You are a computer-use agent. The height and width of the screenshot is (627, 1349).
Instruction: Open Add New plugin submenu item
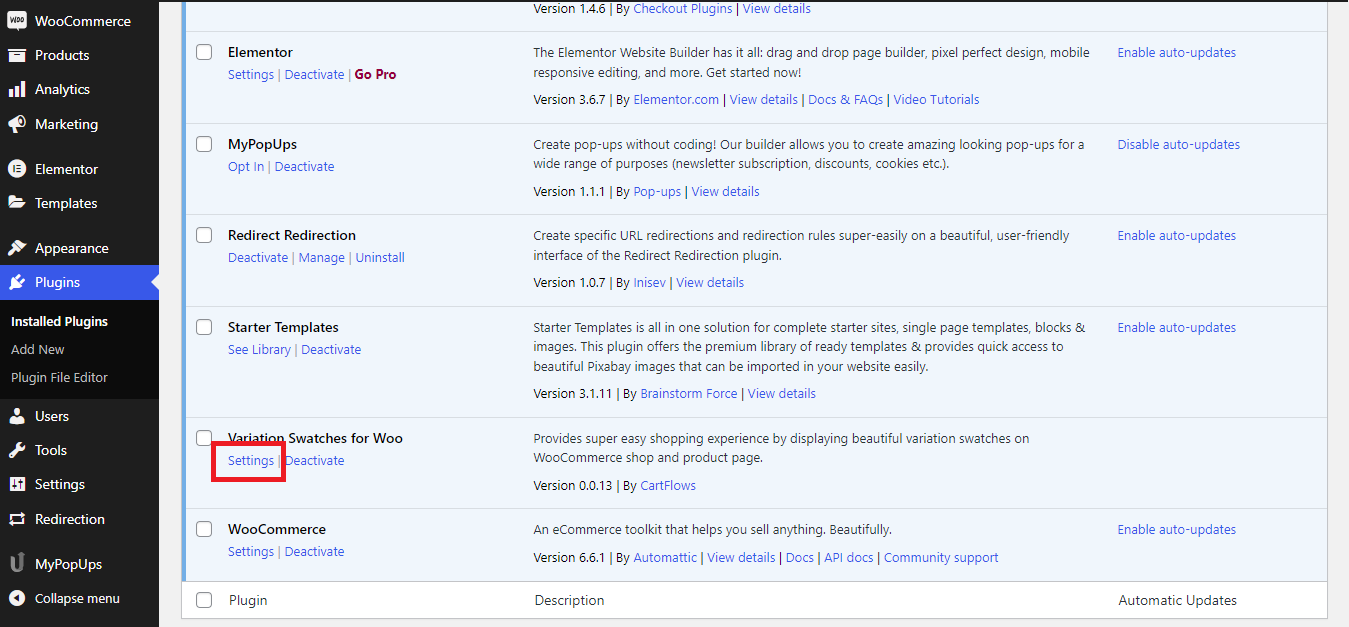pyautogui.click(x=38, y=349)
